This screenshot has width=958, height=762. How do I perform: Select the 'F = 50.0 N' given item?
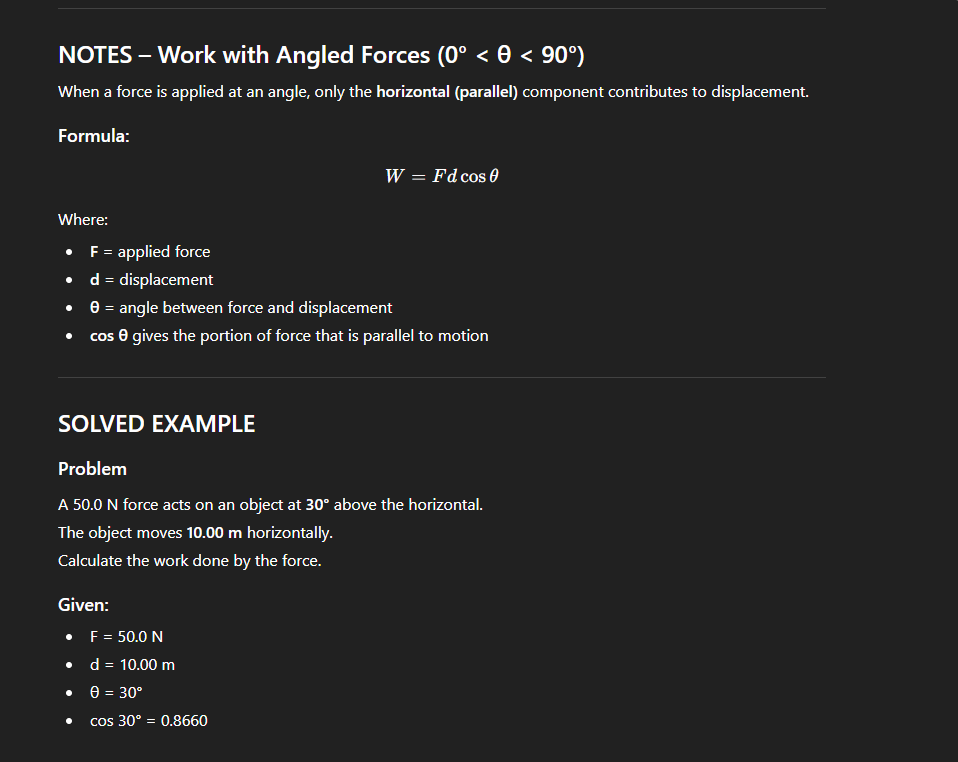click(126, 637)
